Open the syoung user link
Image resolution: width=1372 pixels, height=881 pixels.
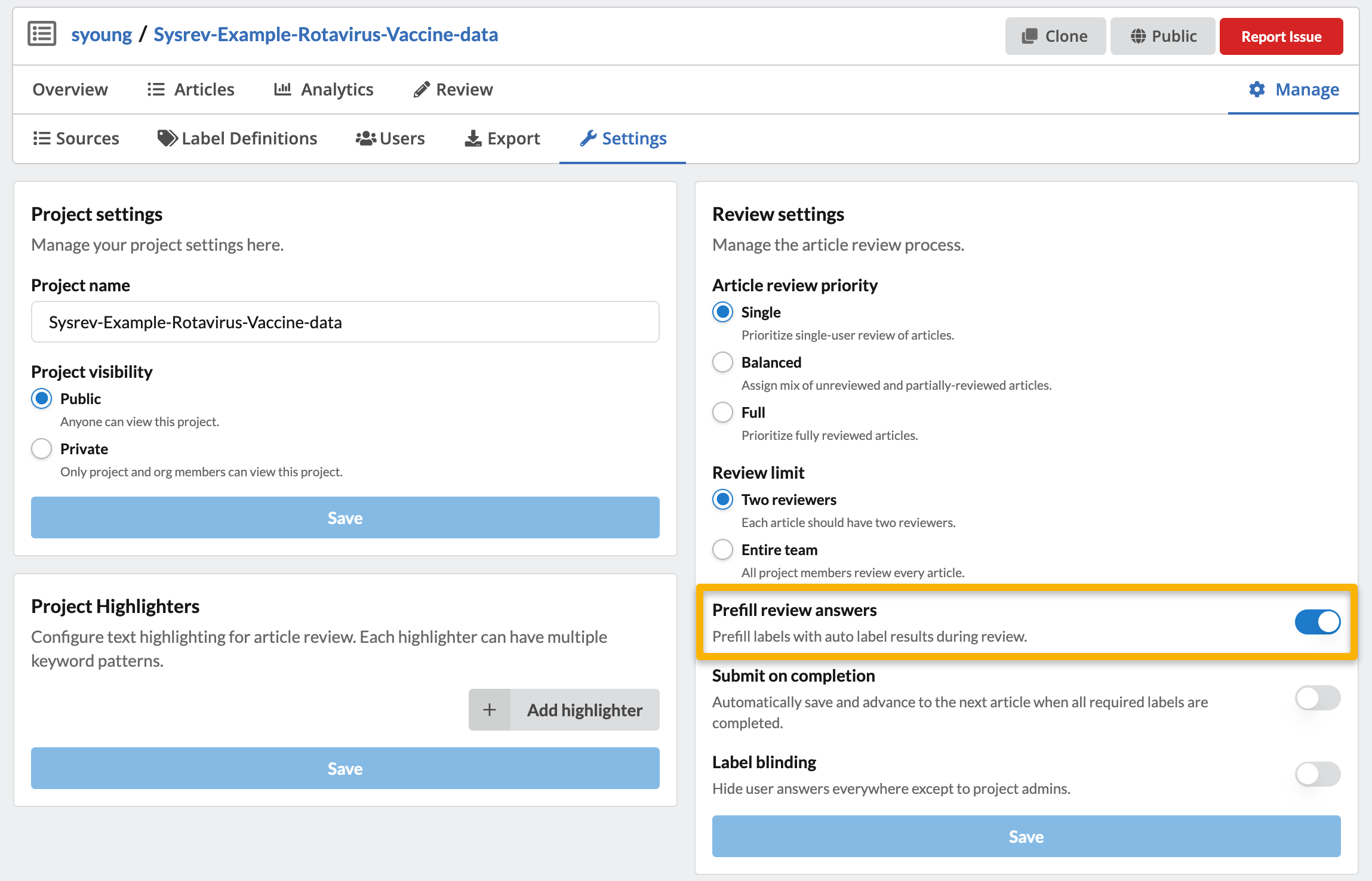[x=101, y=35]
